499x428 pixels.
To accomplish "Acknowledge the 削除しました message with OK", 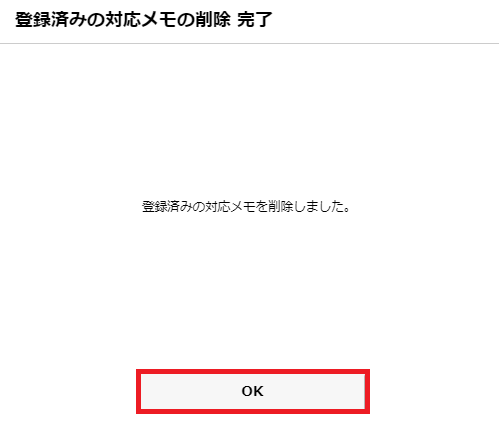I will coord(253,391).
